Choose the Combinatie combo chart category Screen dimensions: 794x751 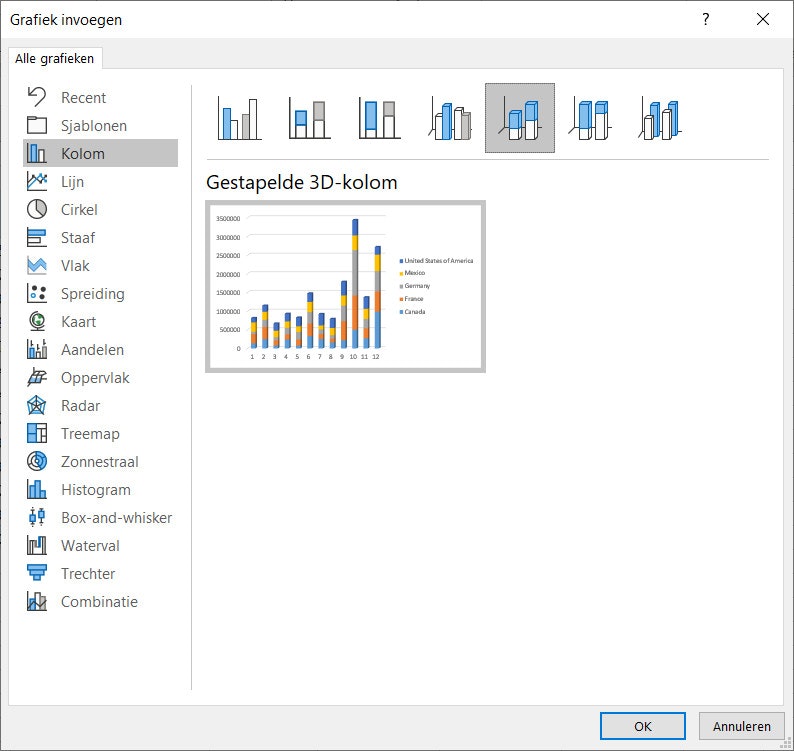[x=100, y=602]
